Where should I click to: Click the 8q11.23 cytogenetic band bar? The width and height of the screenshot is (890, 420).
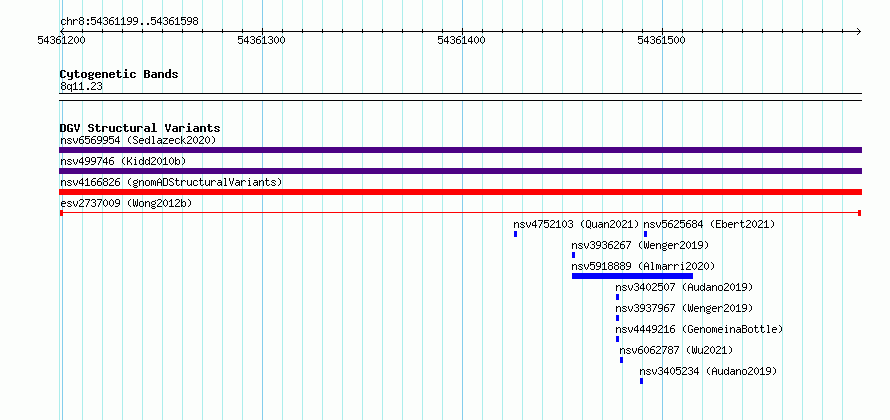(460, 97)
